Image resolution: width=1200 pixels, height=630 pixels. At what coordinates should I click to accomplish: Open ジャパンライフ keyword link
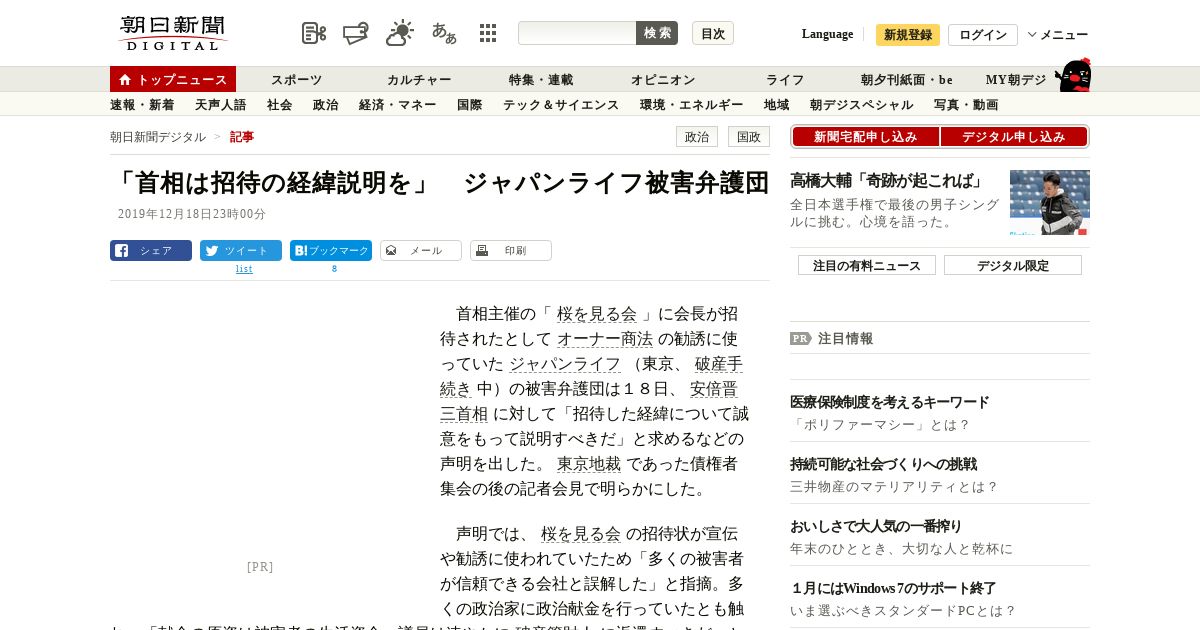tap(565, 364)
